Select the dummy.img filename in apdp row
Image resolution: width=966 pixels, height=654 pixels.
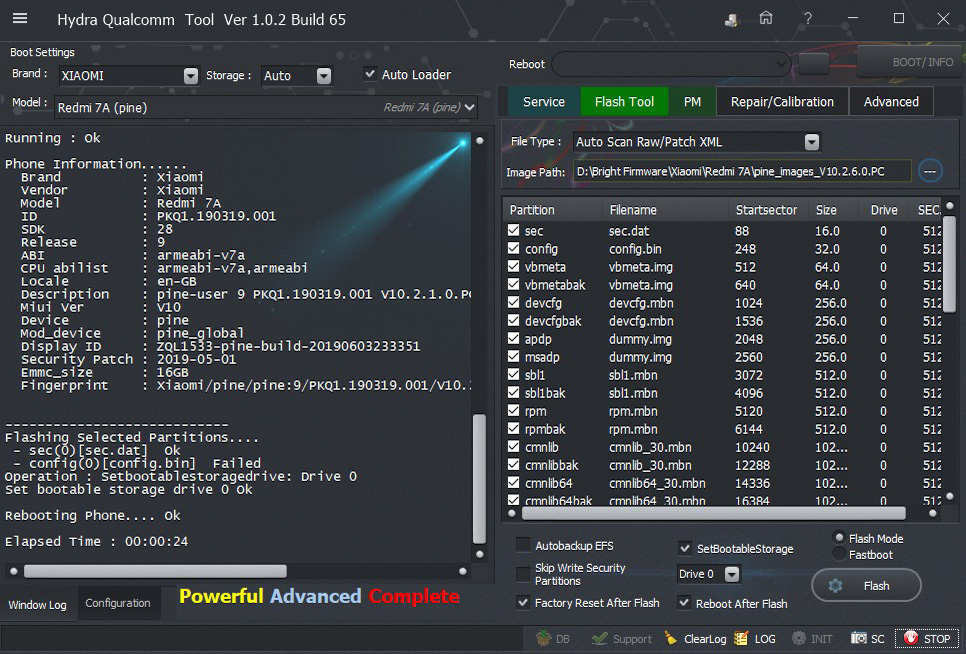tap(640, 339)
